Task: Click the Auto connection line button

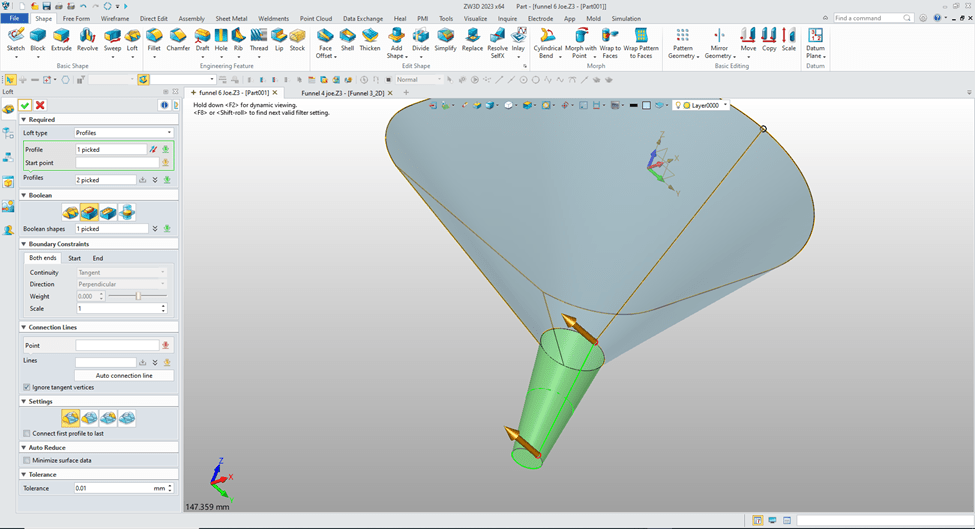Action: (124, 375)
